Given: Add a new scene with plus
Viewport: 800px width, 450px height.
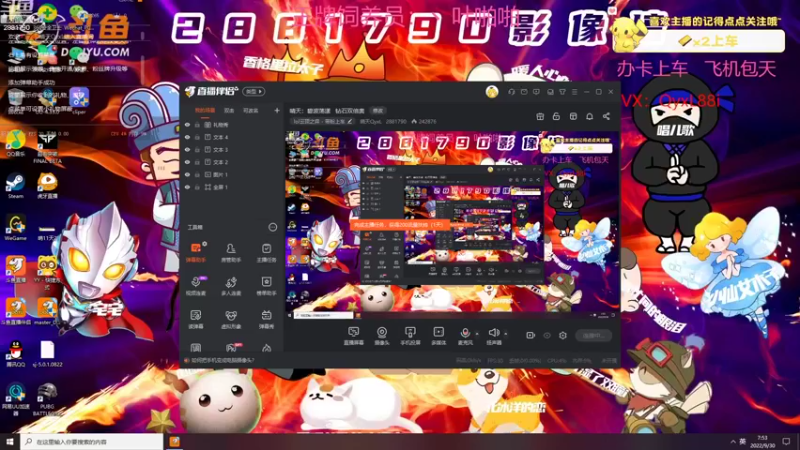Looking at the screenshot, I should click(277, 110).
